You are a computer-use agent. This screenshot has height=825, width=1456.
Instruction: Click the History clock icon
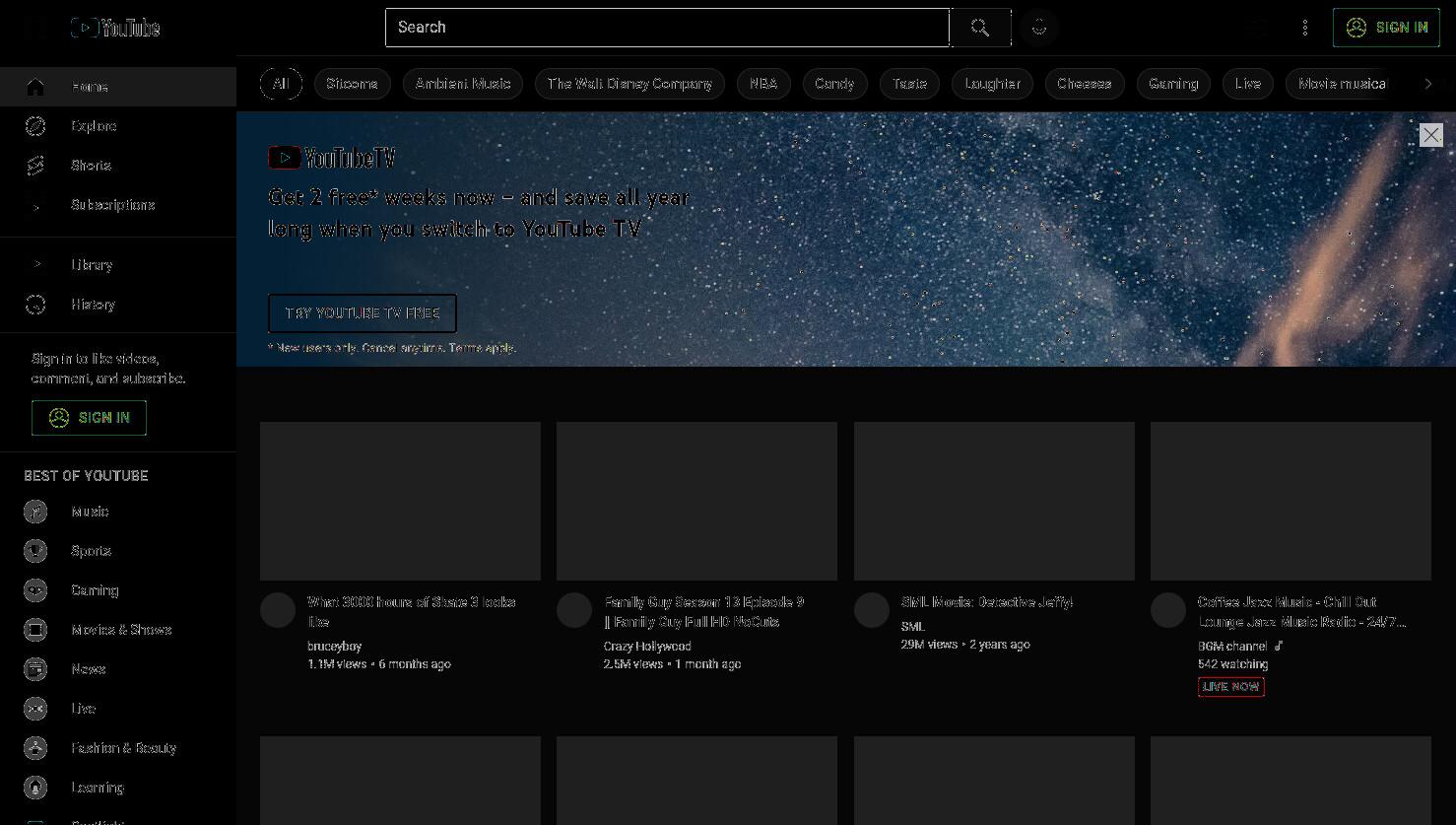(35, 305)
